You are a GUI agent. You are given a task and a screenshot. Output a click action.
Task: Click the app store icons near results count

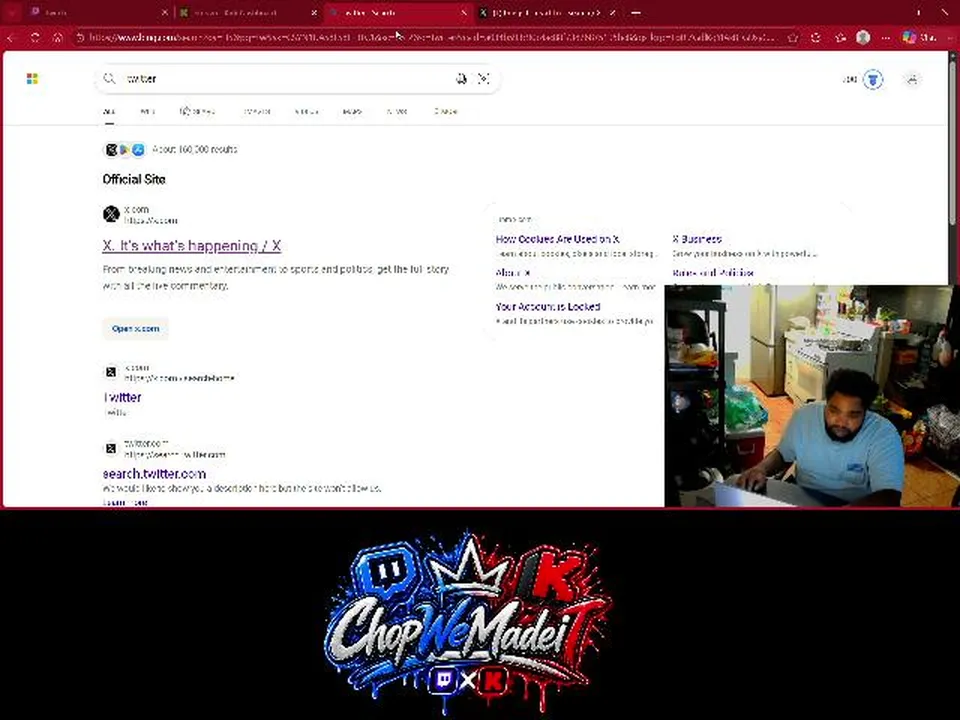[125, 149]
